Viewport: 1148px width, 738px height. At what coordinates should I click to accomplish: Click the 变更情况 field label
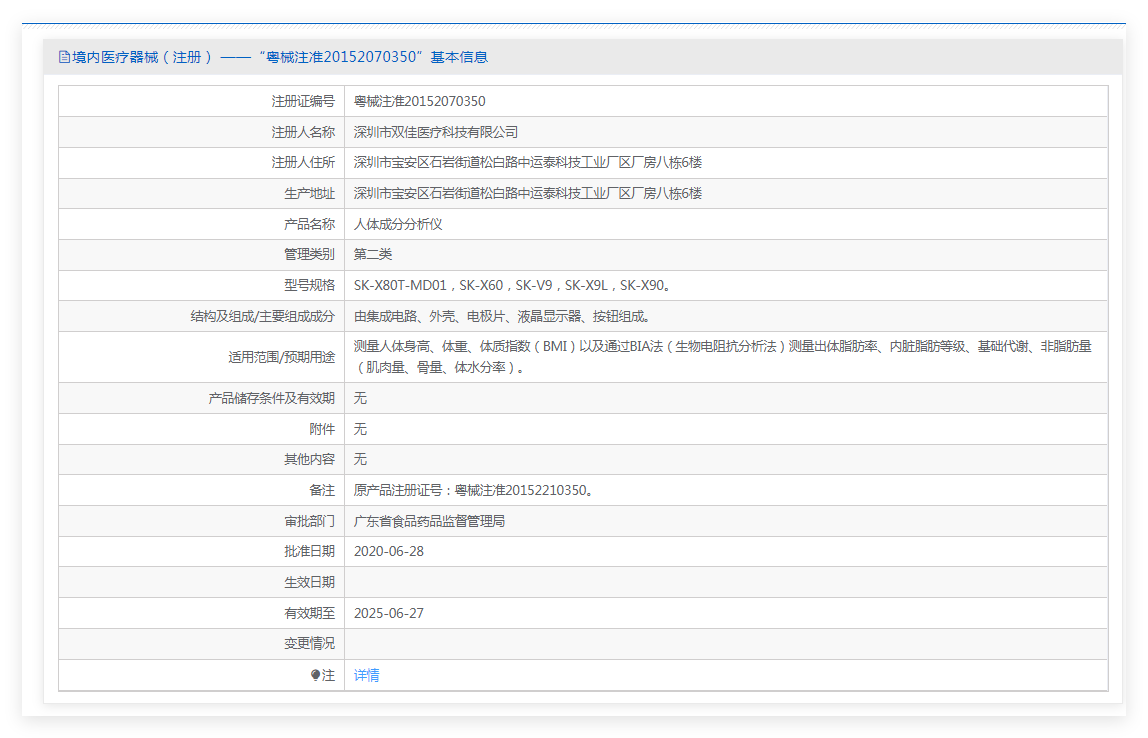pyautogui.click(x=310, y=644)
